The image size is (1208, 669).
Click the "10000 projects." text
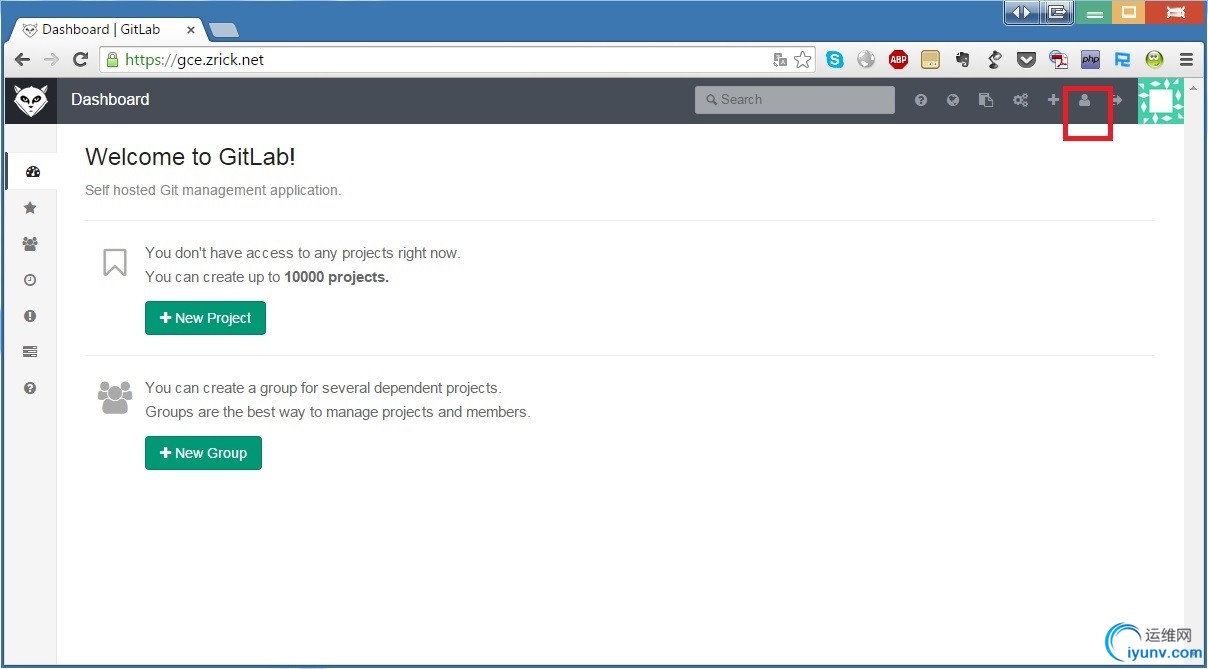pos(337,277)
